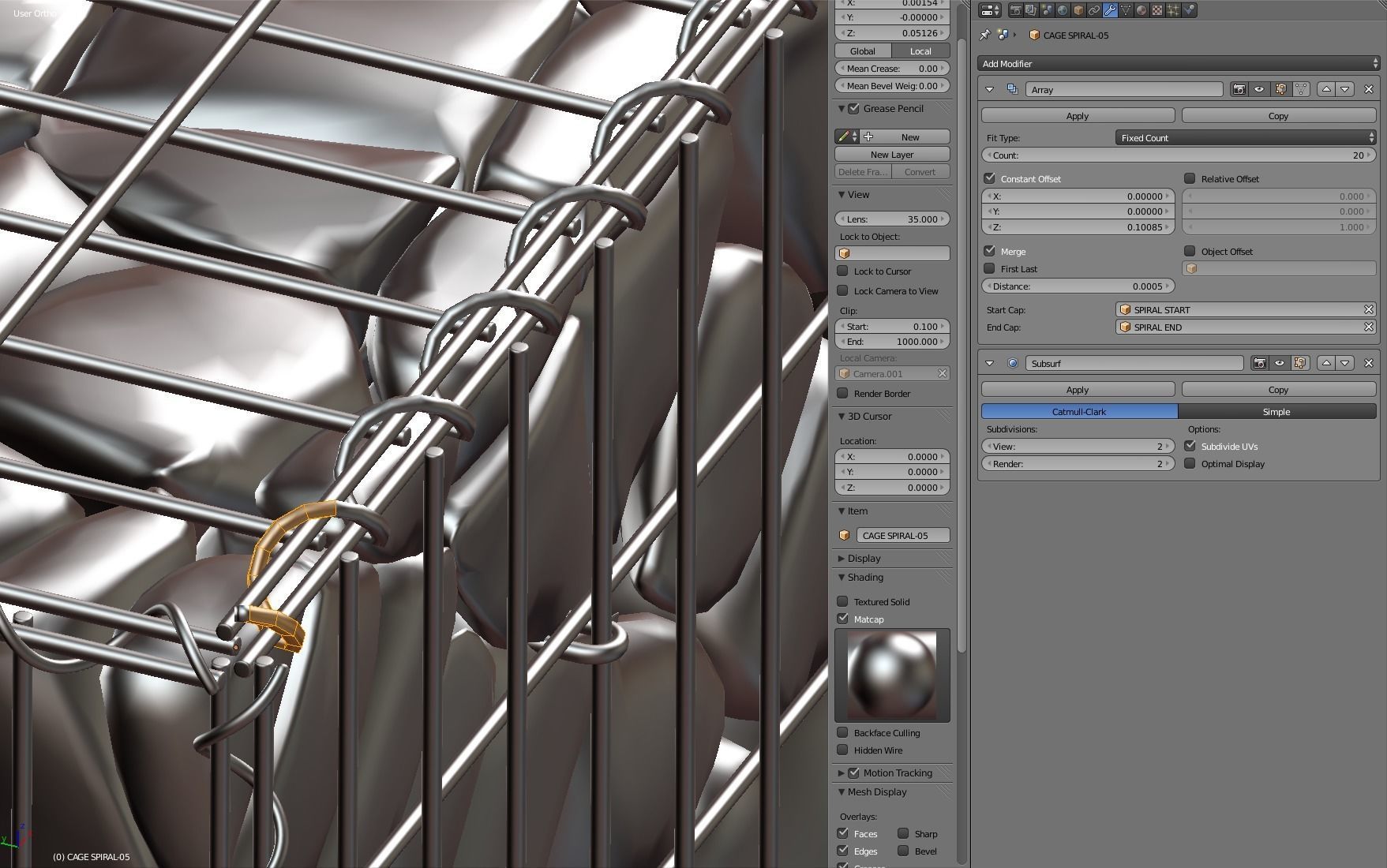
Task: Click the matcap sphere preview thumbnail
Action: pyautogui.click(x=892, y=675)
